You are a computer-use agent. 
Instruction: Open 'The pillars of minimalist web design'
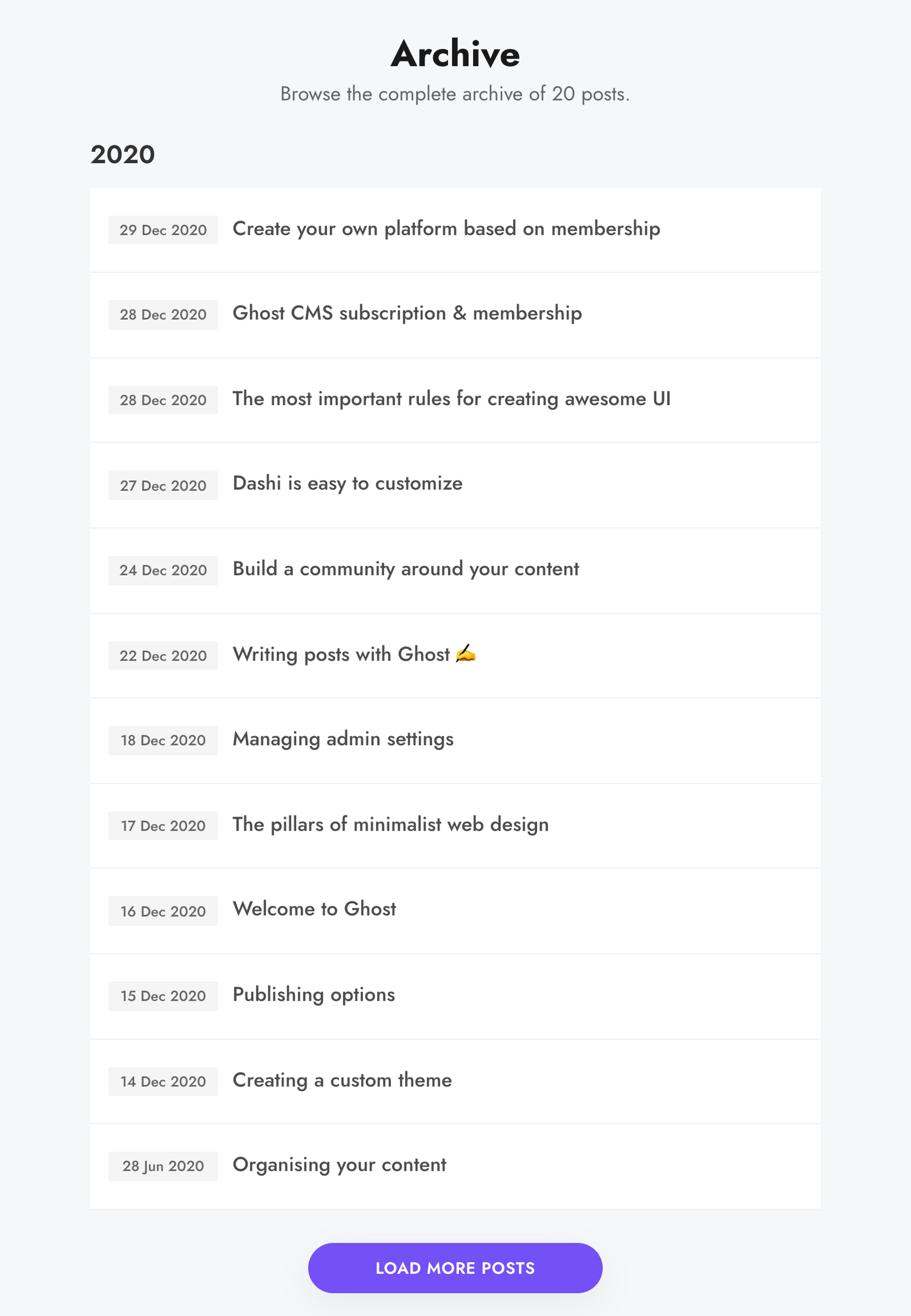(x=391, y=824)
